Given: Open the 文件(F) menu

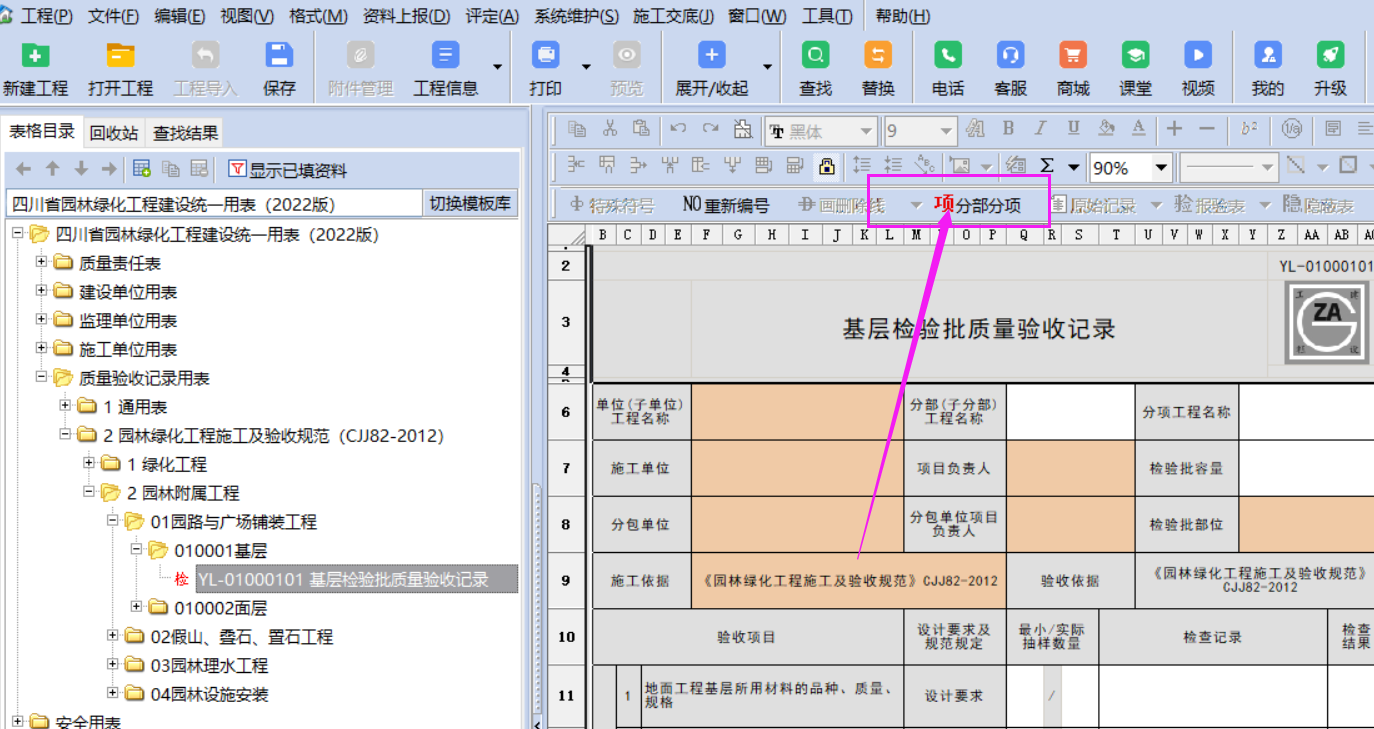Looking at the screenshot, I should click(113, 16).
